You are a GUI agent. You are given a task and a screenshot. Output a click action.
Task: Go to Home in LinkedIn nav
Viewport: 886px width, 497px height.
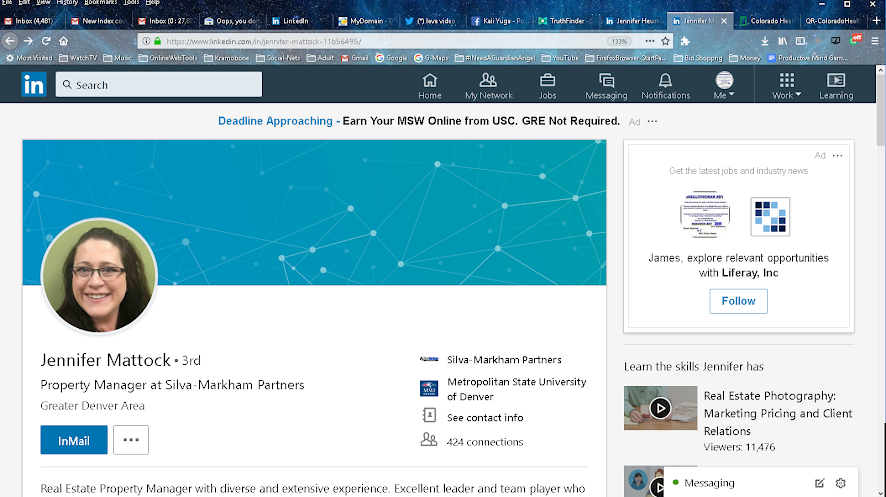click(429, 86)
